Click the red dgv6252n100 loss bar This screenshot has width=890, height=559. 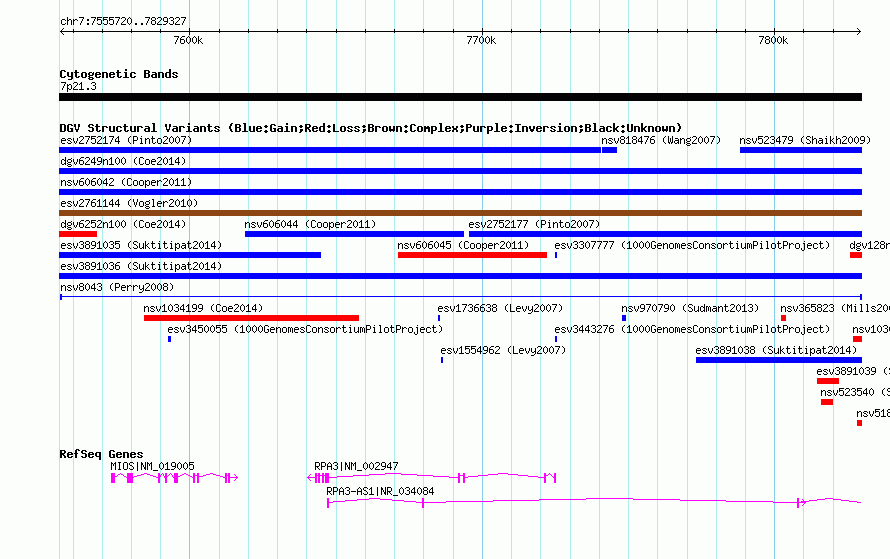tap(78, 234)
